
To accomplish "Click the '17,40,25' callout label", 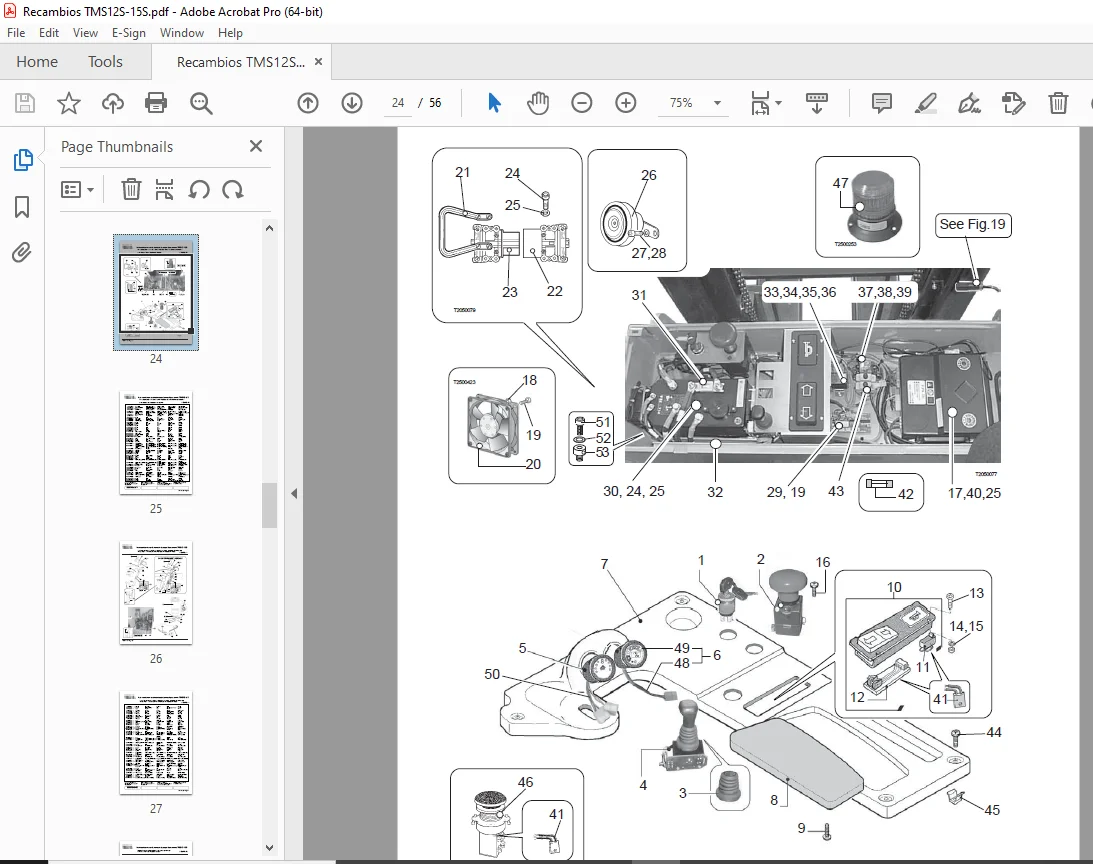I will pos(974,493).
